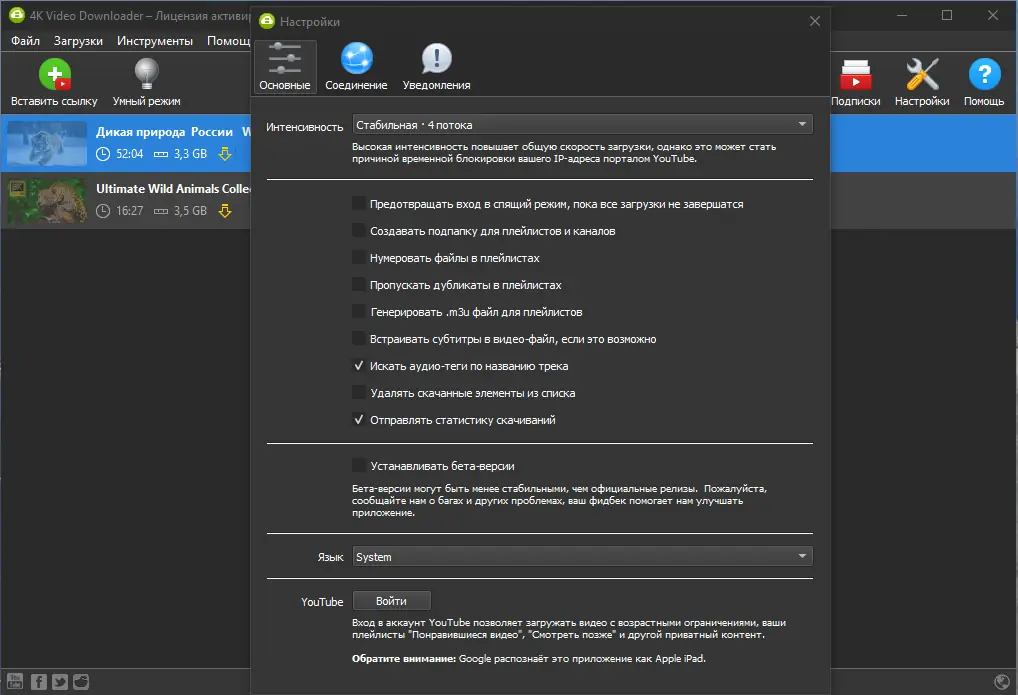
Task: Click download arrow icon for Дикая природа России
Action: coord(225,154)
